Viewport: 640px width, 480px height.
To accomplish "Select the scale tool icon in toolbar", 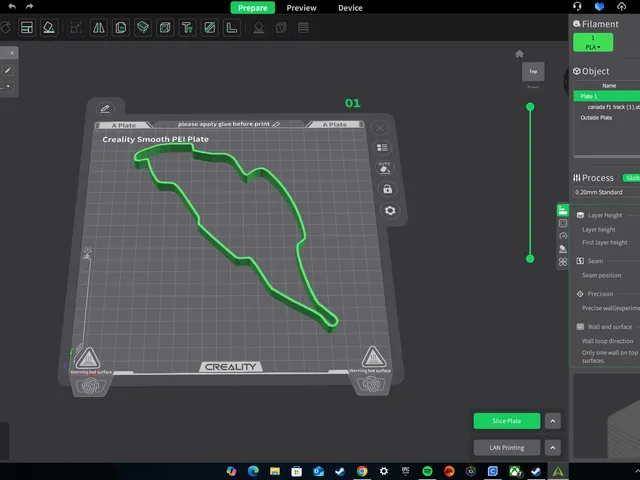I will 76,28.
